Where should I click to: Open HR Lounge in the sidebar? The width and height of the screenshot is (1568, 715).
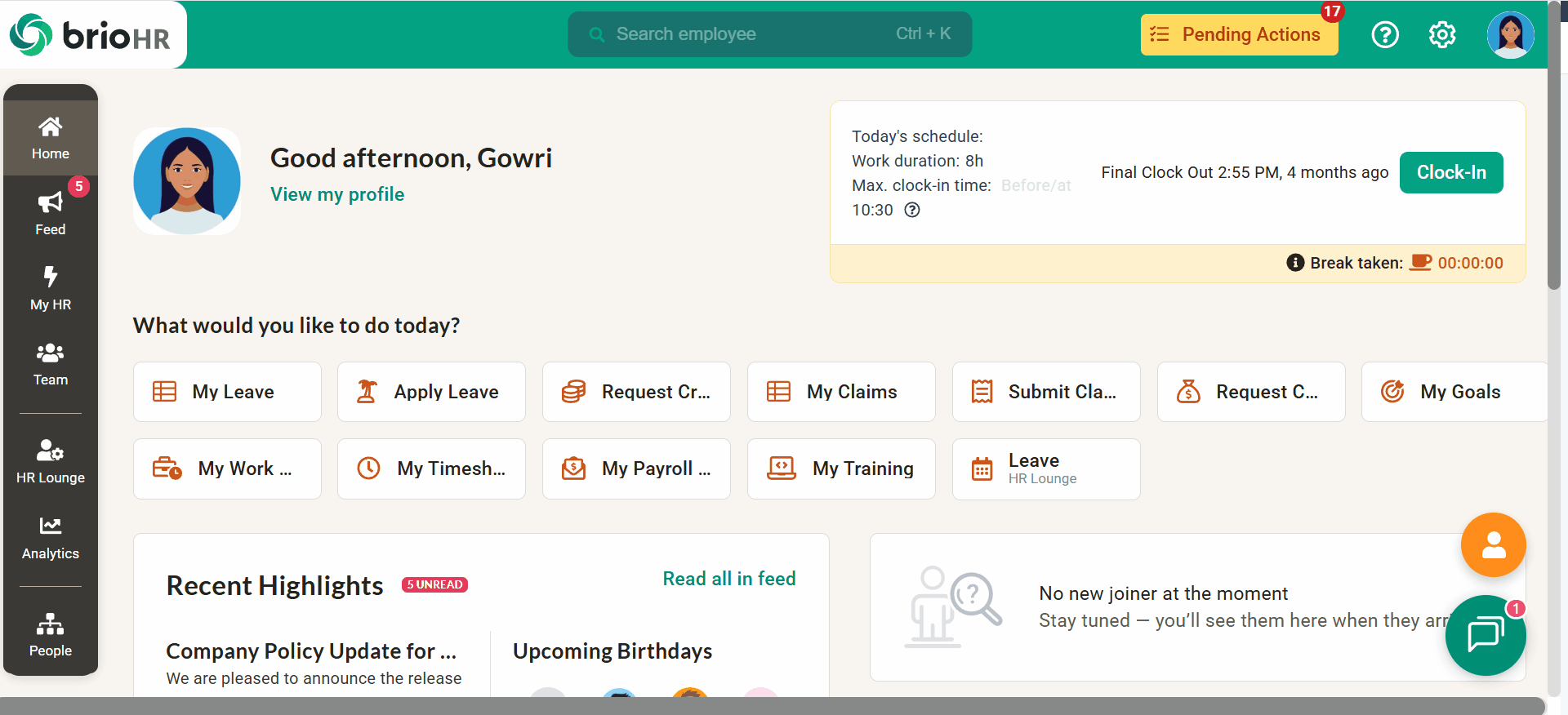coord(51,461)
